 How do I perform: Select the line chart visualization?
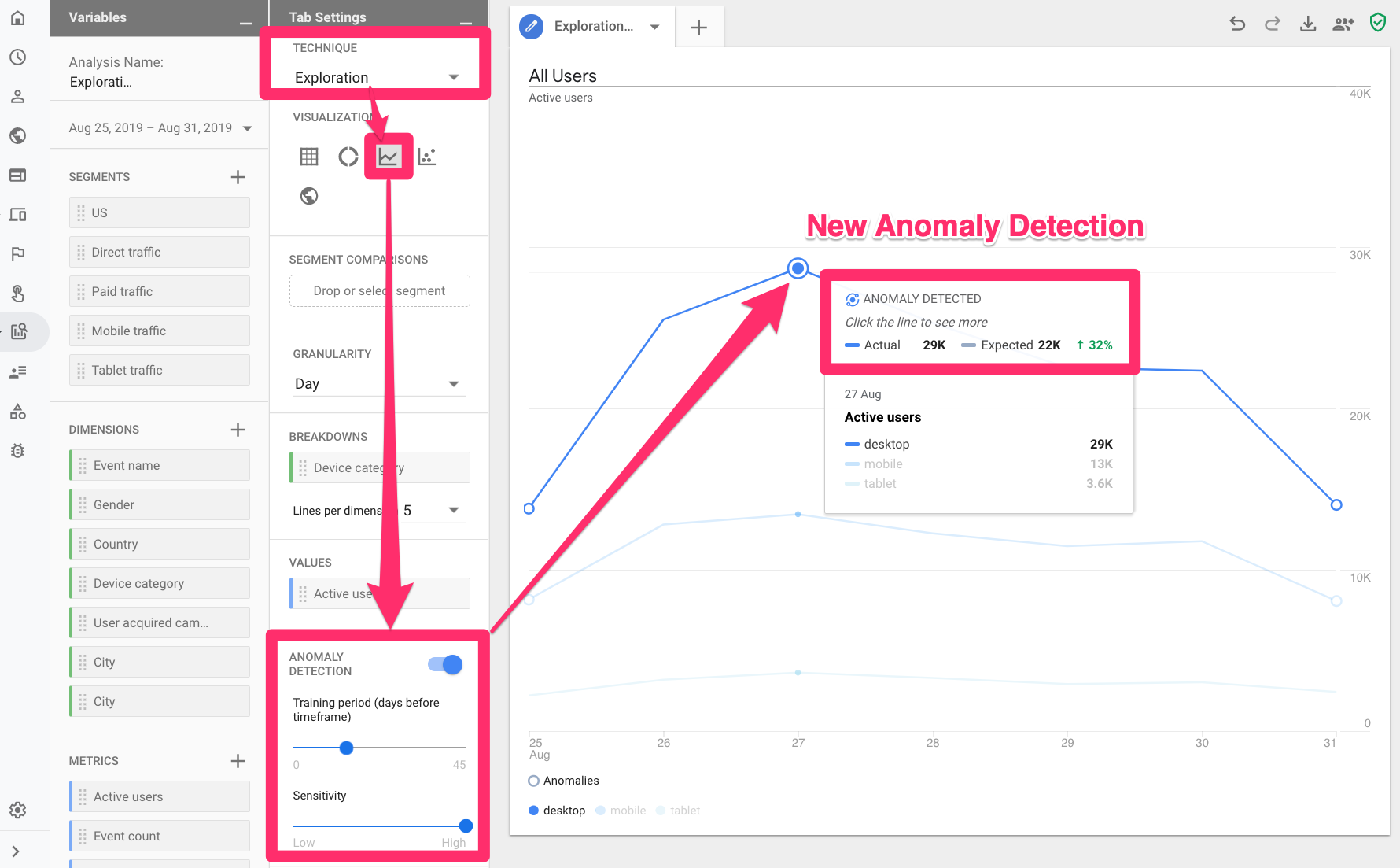pos(388,157)
